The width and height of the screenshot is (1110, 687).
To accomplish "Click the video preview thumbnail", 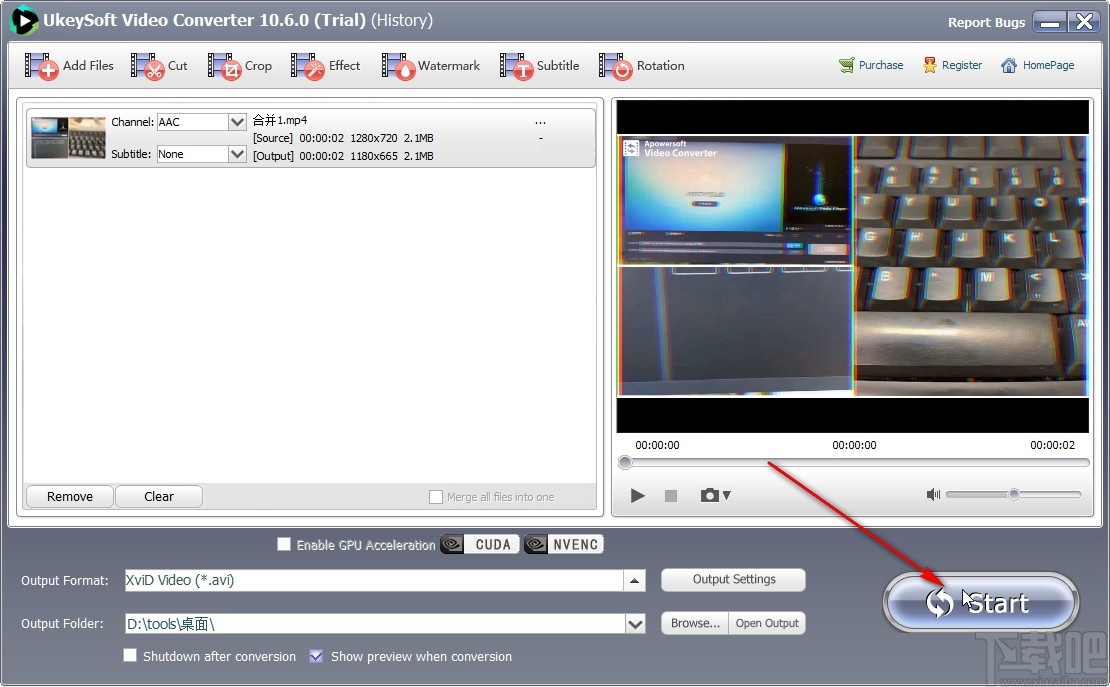I will [66, 138].
